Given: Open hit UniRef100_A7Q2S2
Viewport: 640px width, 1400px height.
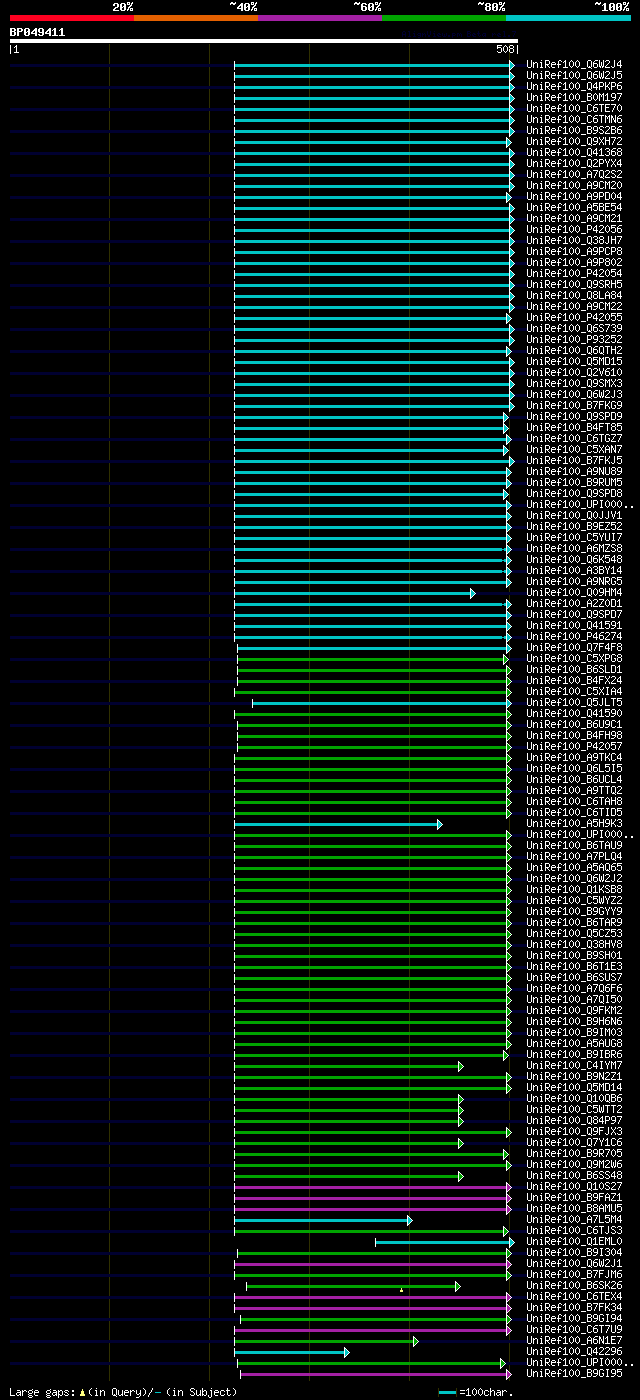Looking at the screenshot, I should coord(574,175).
